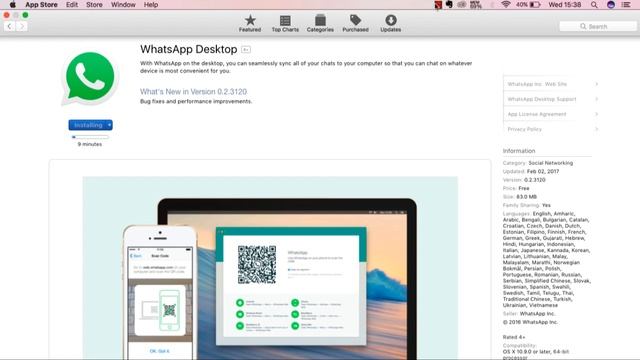Click the Rated 4+ text

pos(514,337)
